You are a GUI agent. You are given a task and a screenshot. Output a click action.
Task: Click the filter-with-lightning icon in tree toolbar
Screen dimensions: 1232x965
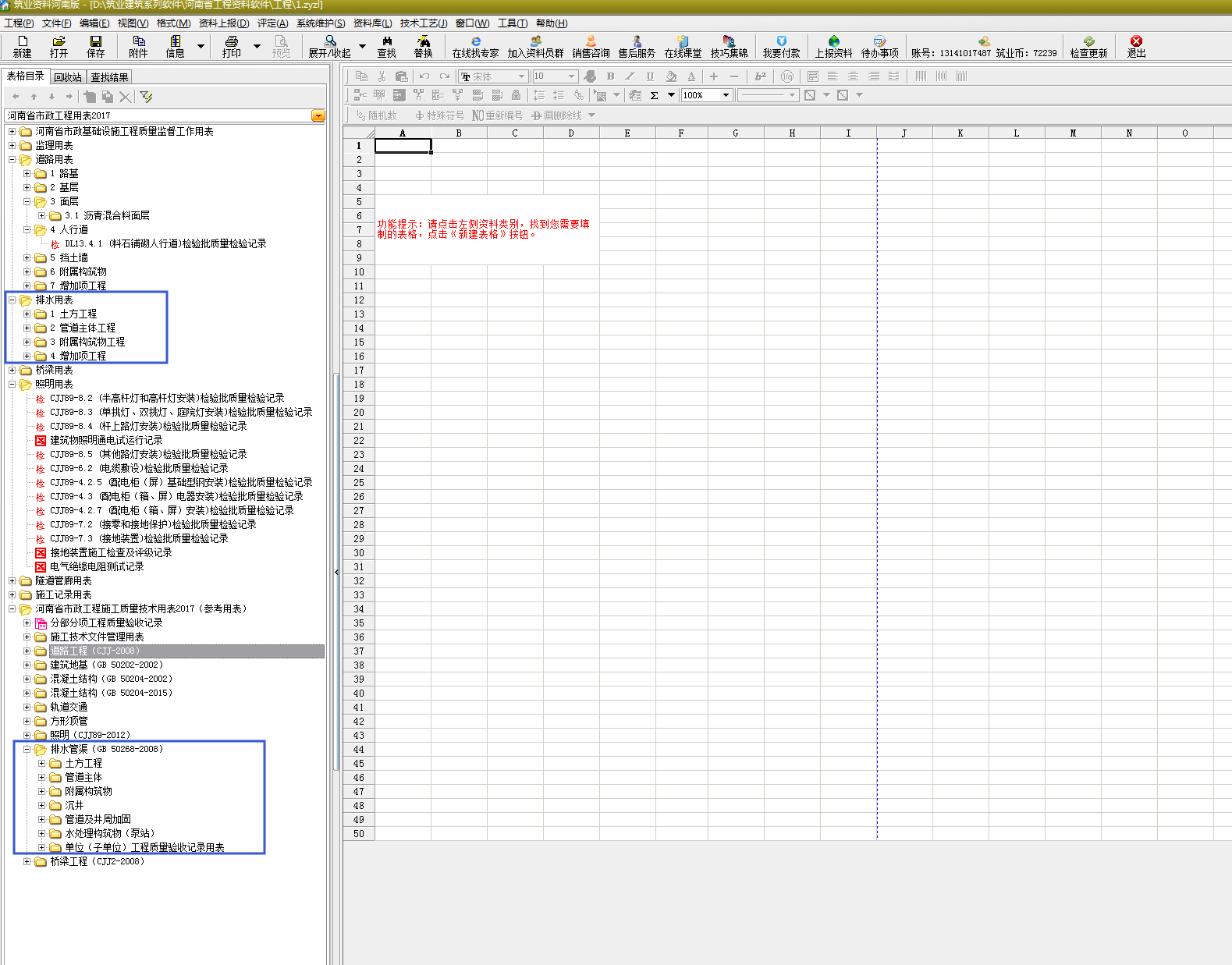pos(146,96)
